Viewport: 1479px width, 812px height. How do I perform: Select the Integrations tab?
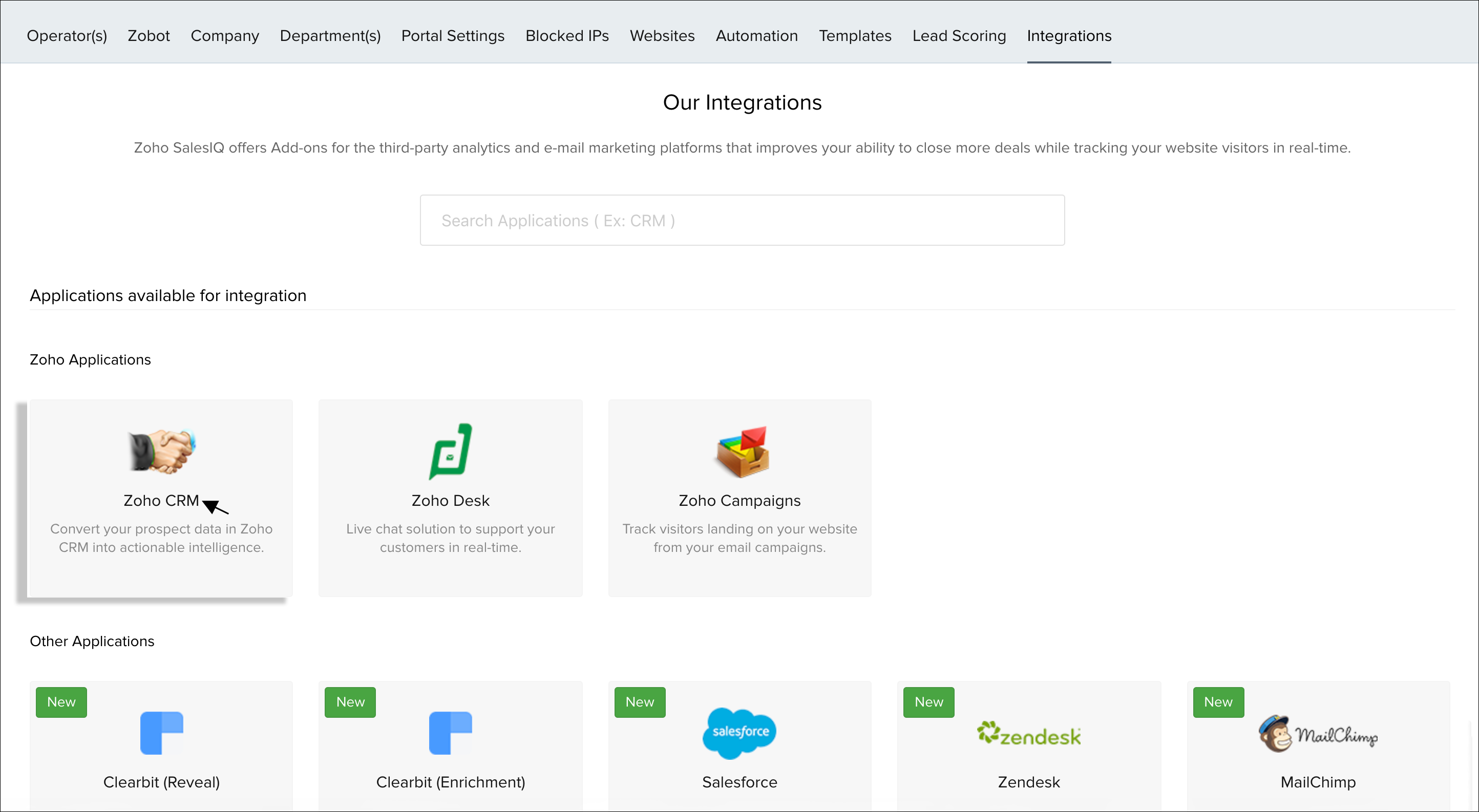(x=1069, y=35)
